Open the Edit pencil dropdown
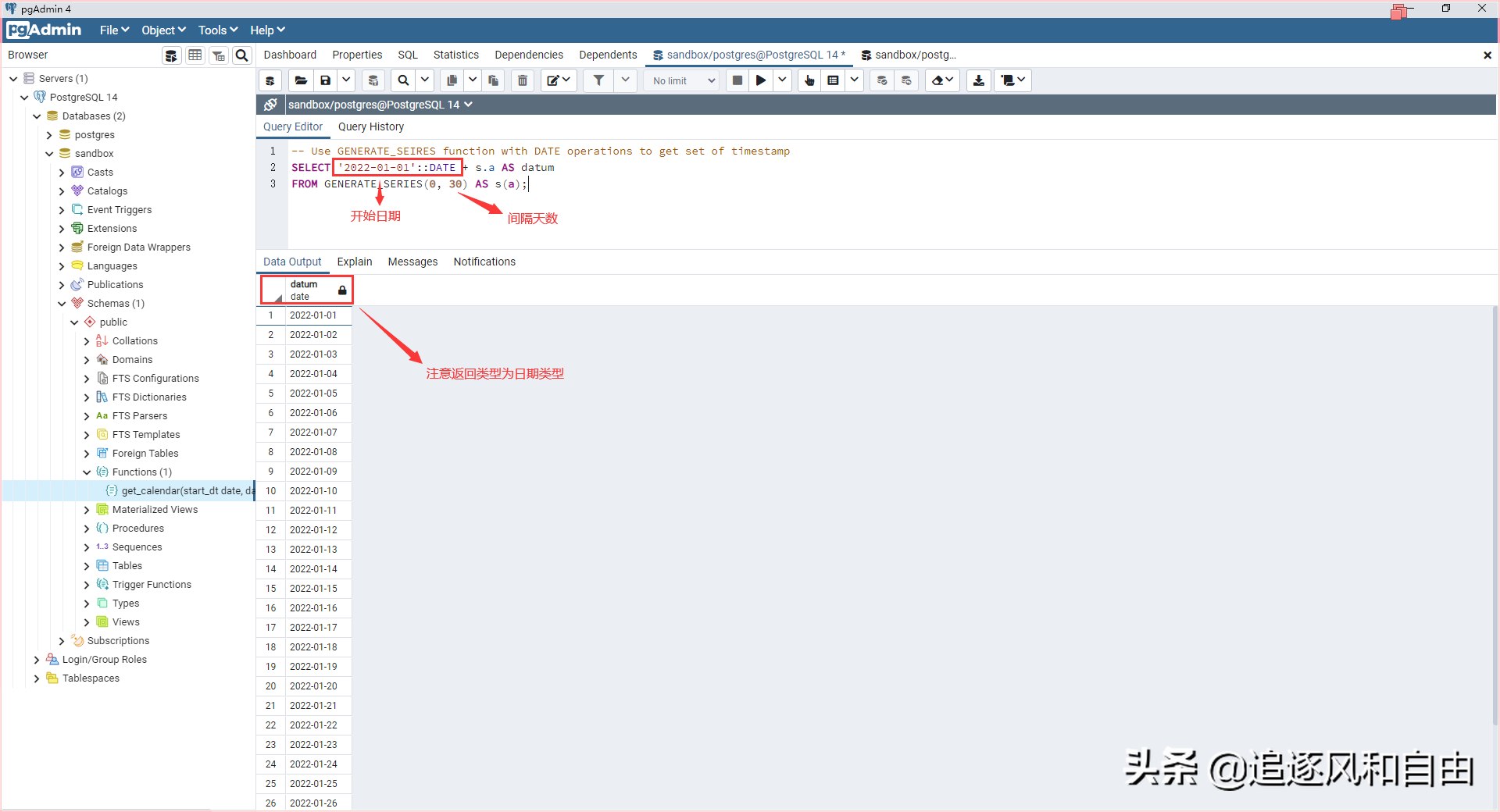Screen dimensions: 1500x812 click(x=559, y=80)
